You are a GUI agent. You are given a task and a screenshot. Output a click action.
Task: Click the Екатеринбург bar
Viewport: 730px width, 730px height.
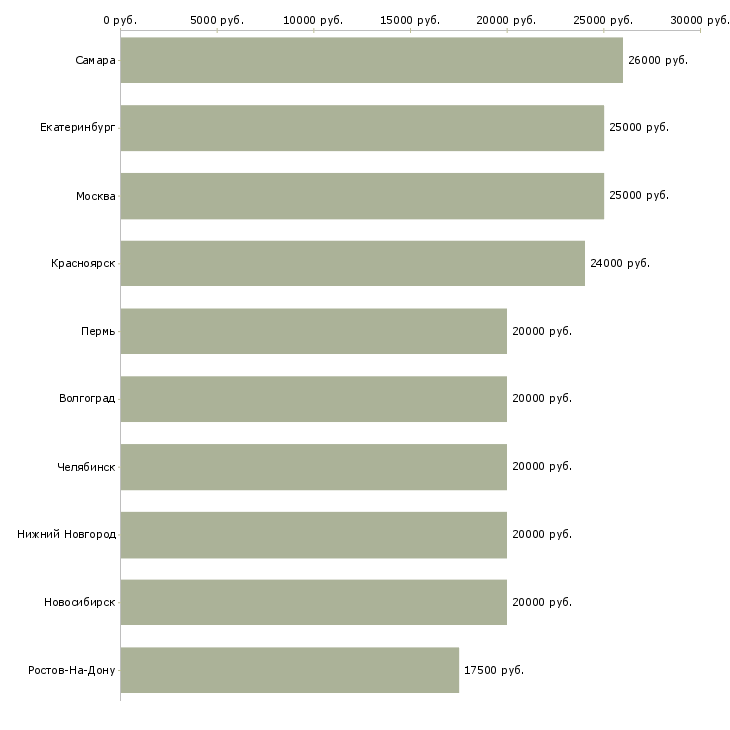pos(362,128)
